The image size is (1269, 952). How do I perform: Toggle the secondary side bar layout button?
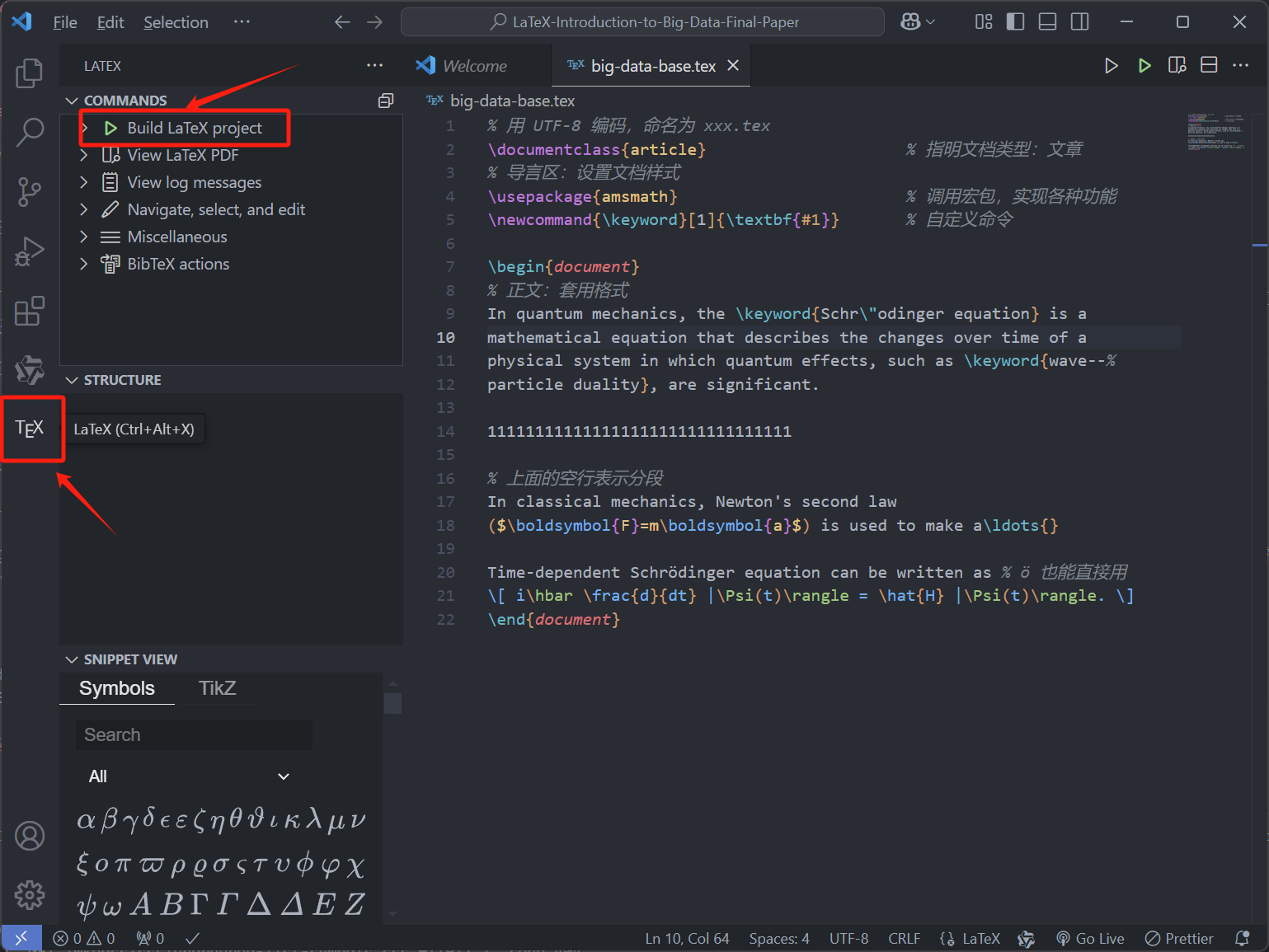[x=1079, y=22]
